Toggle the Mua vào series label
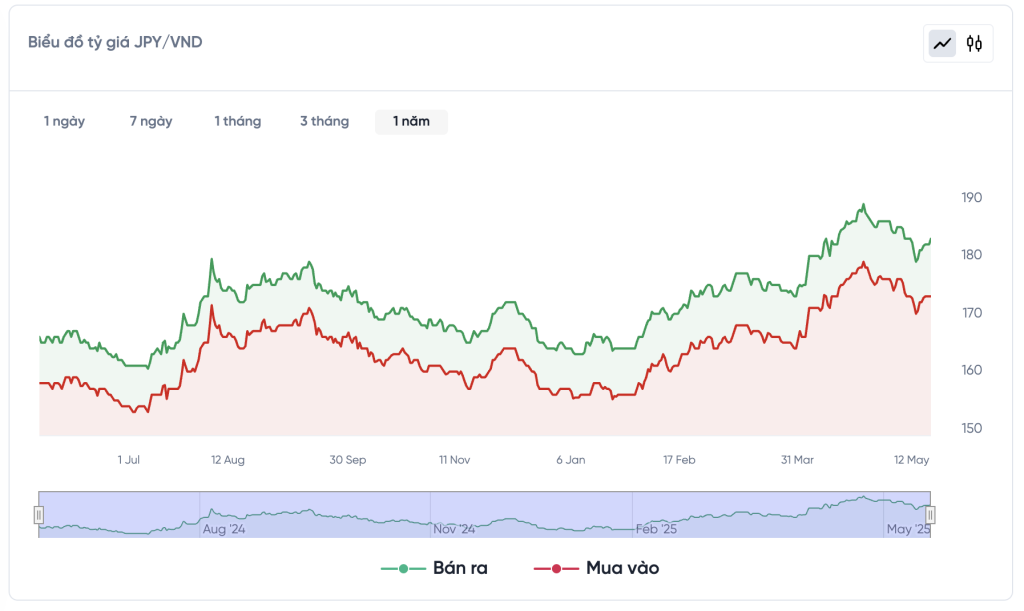 622,568
